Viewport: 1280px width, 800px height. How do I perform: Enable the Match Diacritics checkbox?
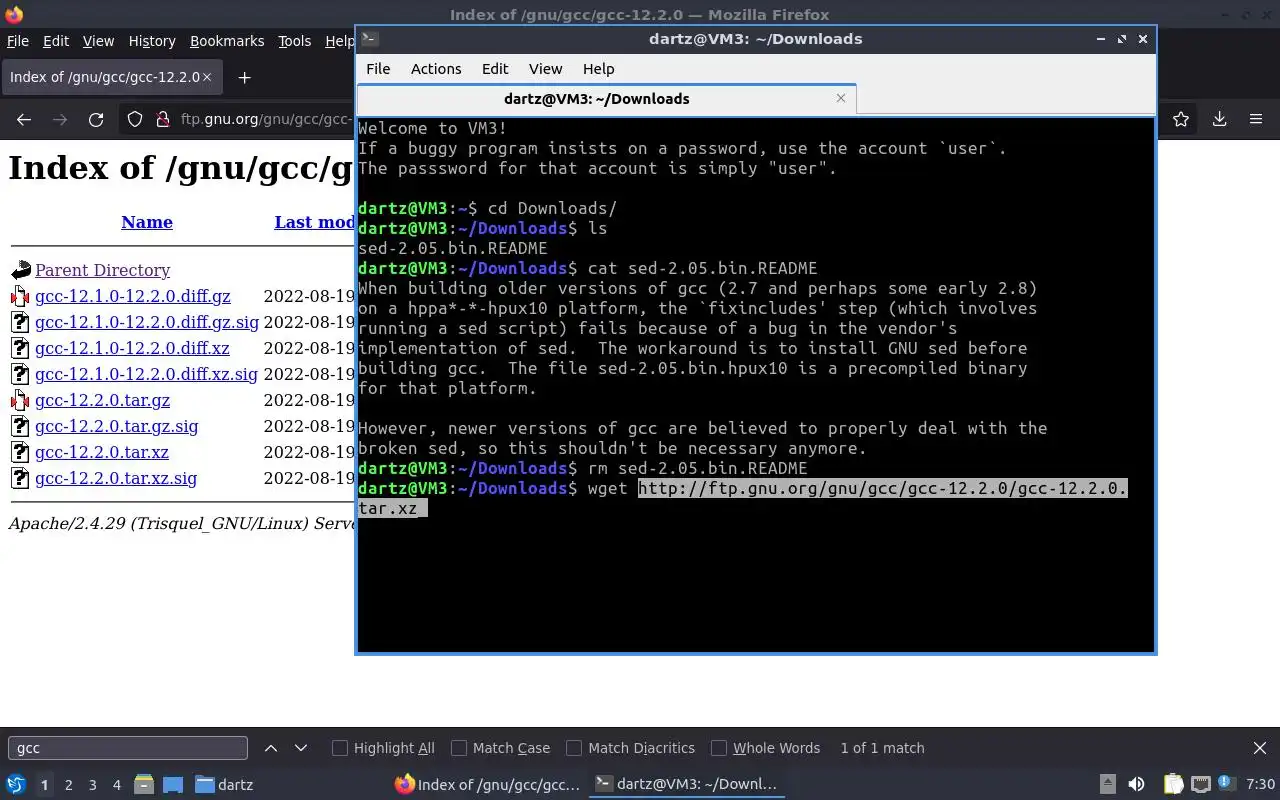[574, 748]
